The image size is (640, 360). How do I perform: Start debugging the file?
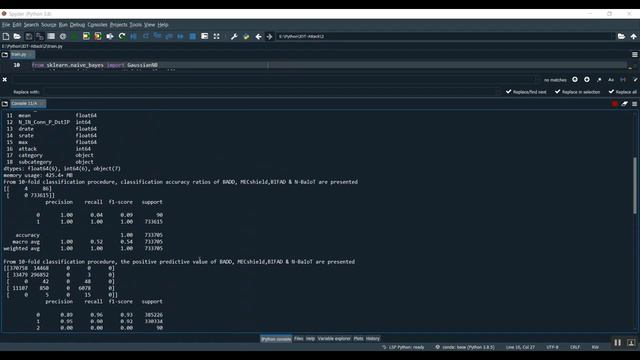(133, 36)
